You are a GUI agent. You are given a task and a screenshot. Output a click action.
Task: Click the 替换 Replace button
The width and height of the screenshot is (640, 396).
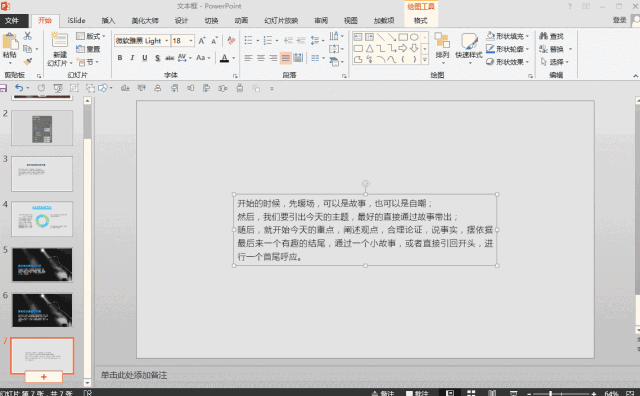pos(555,49)
